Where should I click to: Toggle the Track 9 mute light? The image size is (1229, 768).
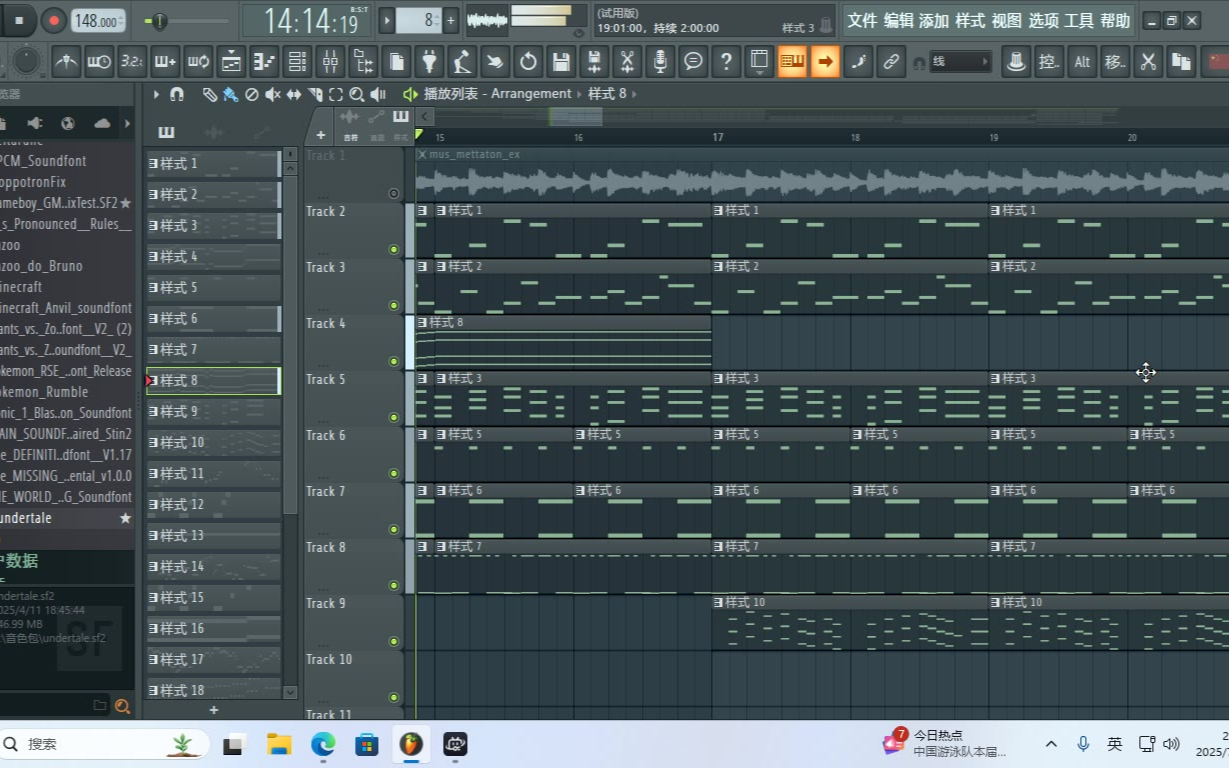393,641
